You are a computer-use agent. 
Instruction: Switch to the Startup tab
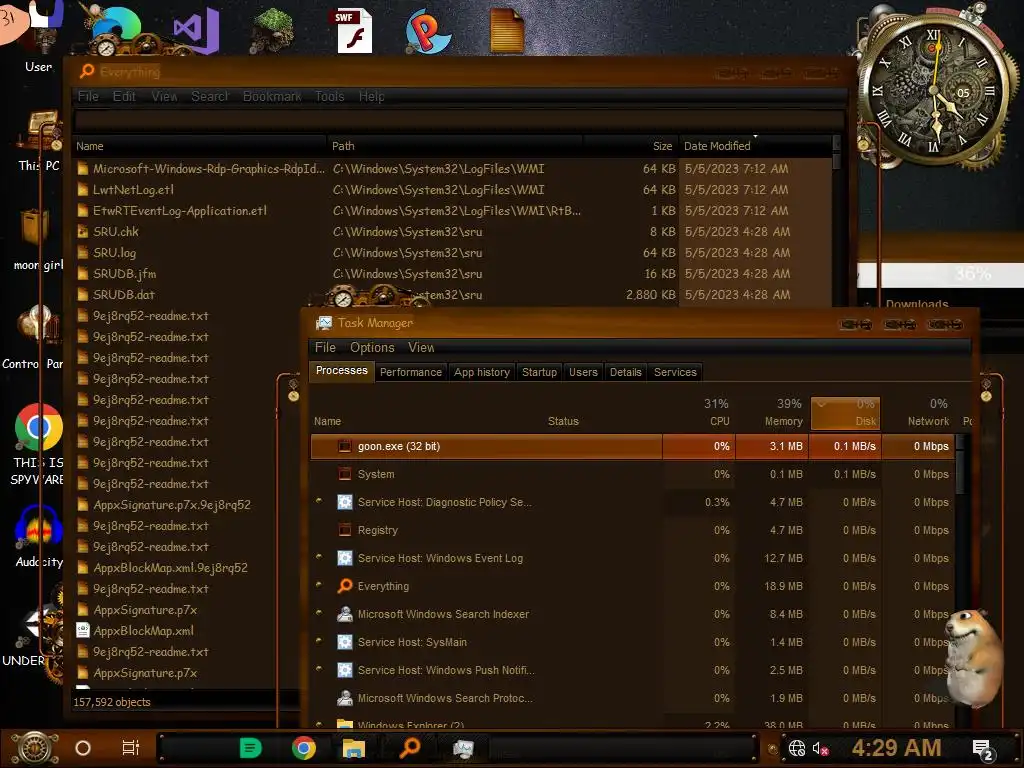539,372
